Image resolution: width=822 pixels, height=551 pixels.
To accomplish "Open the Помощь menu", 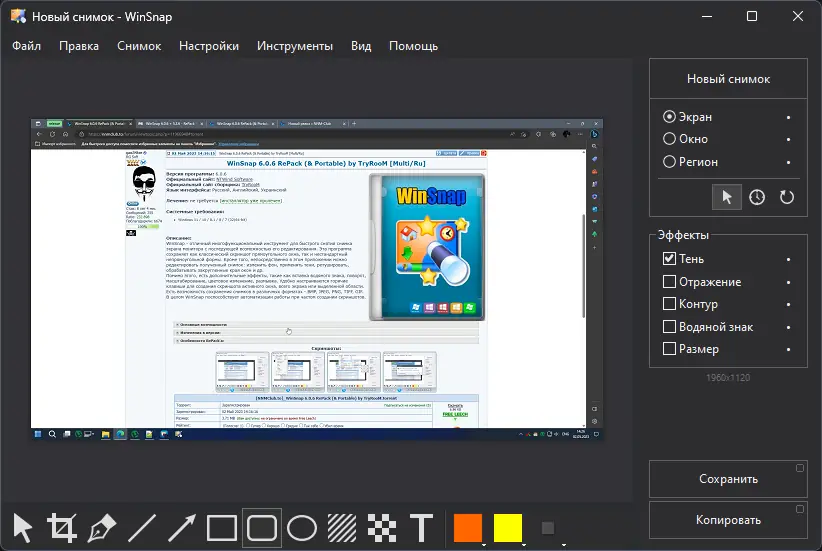I will (x=413, y=46).
